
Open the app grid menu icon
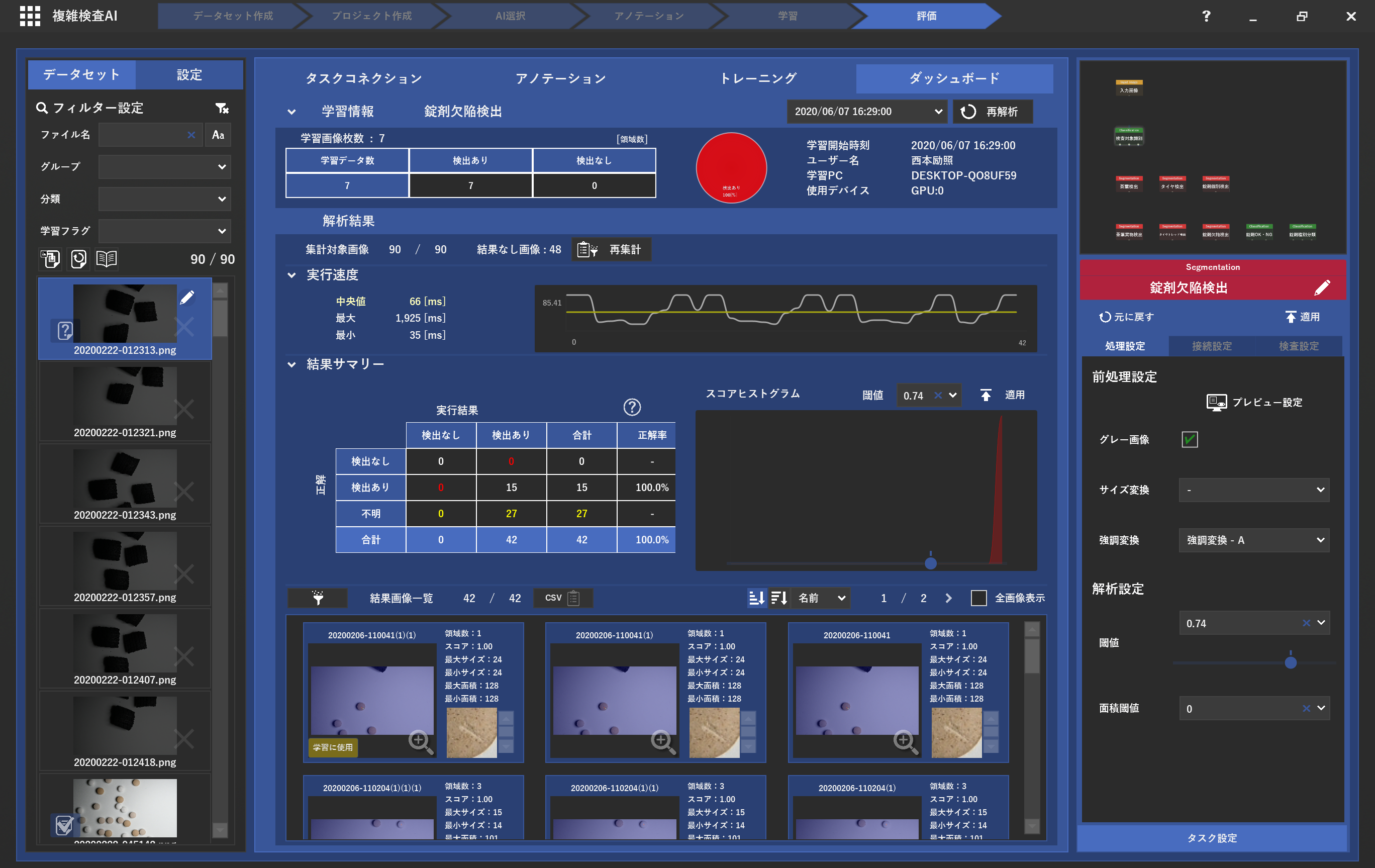pyautogui.click(x=30, y=16)
